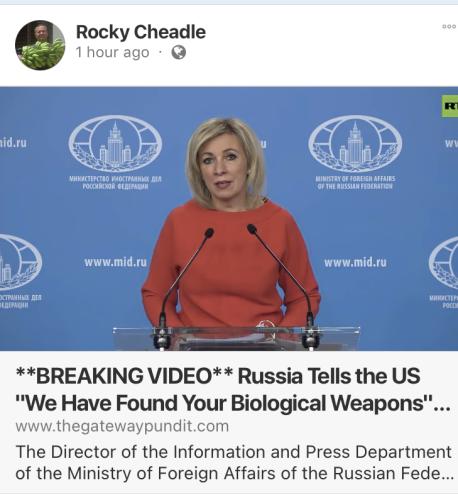Click the left www.mid.ru text in thumbnail
This screenshot has height=500, width=458.
pyautogui.click(x=115, y=262)
